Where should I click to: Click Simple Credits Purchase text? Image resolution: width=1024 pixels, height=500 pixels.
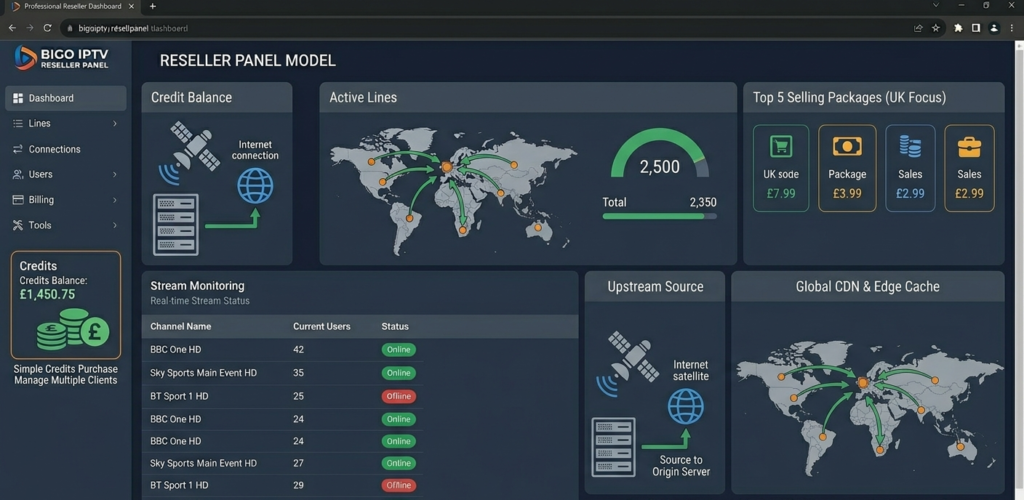tap(65, 369)
